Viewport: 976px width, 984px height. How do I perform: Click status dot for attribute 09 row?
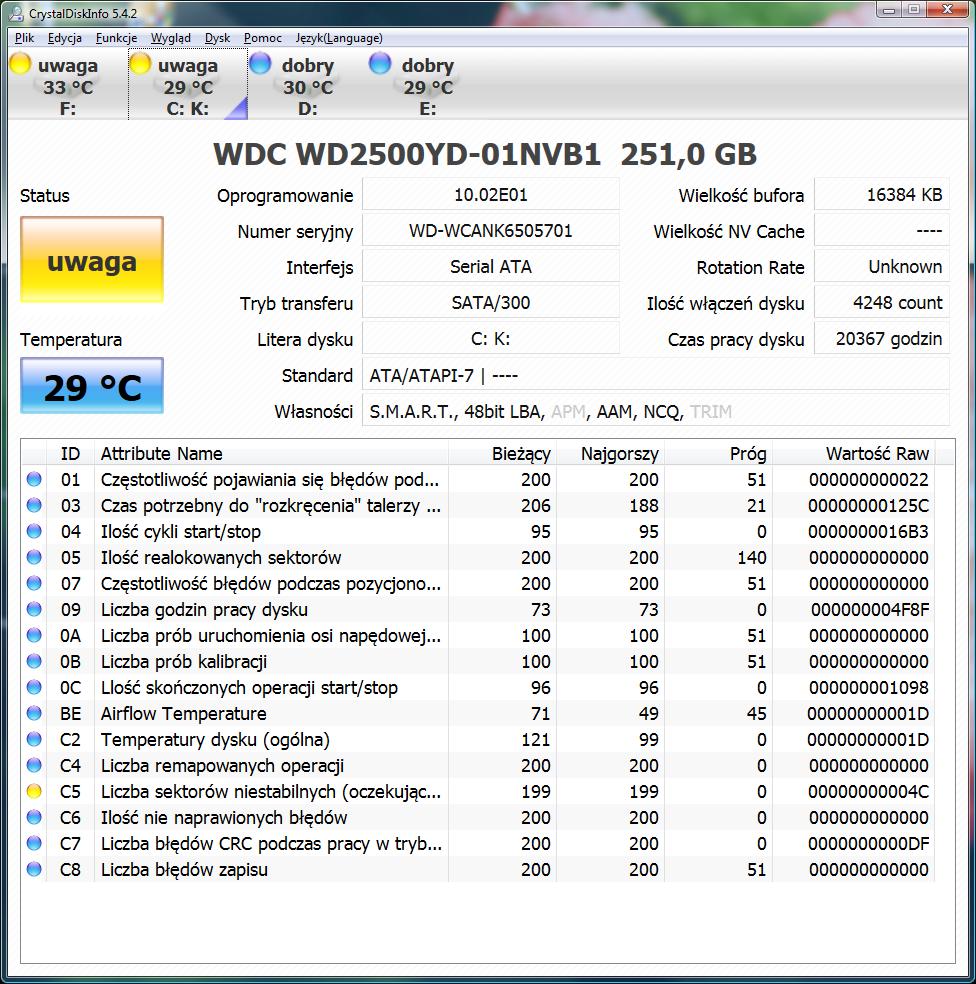pyautogui.click(x=34, y=609)
